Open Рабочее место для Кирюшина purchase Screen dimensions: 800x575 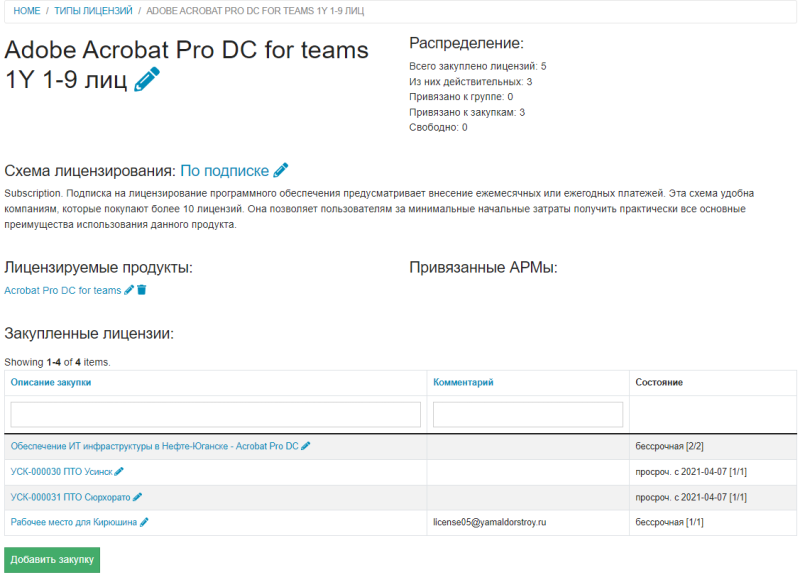coord(74,522)
